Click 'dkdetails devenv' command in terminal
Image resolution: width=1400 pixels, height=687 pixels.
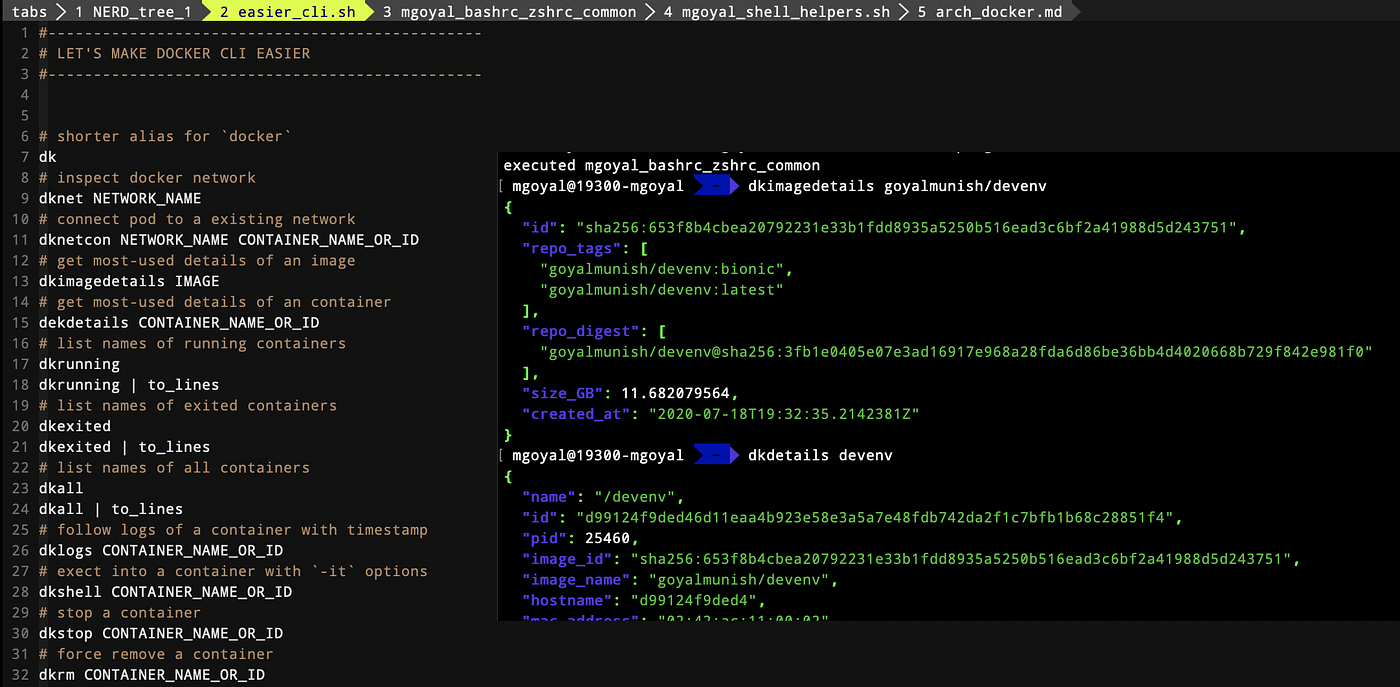tap(820, 455)
